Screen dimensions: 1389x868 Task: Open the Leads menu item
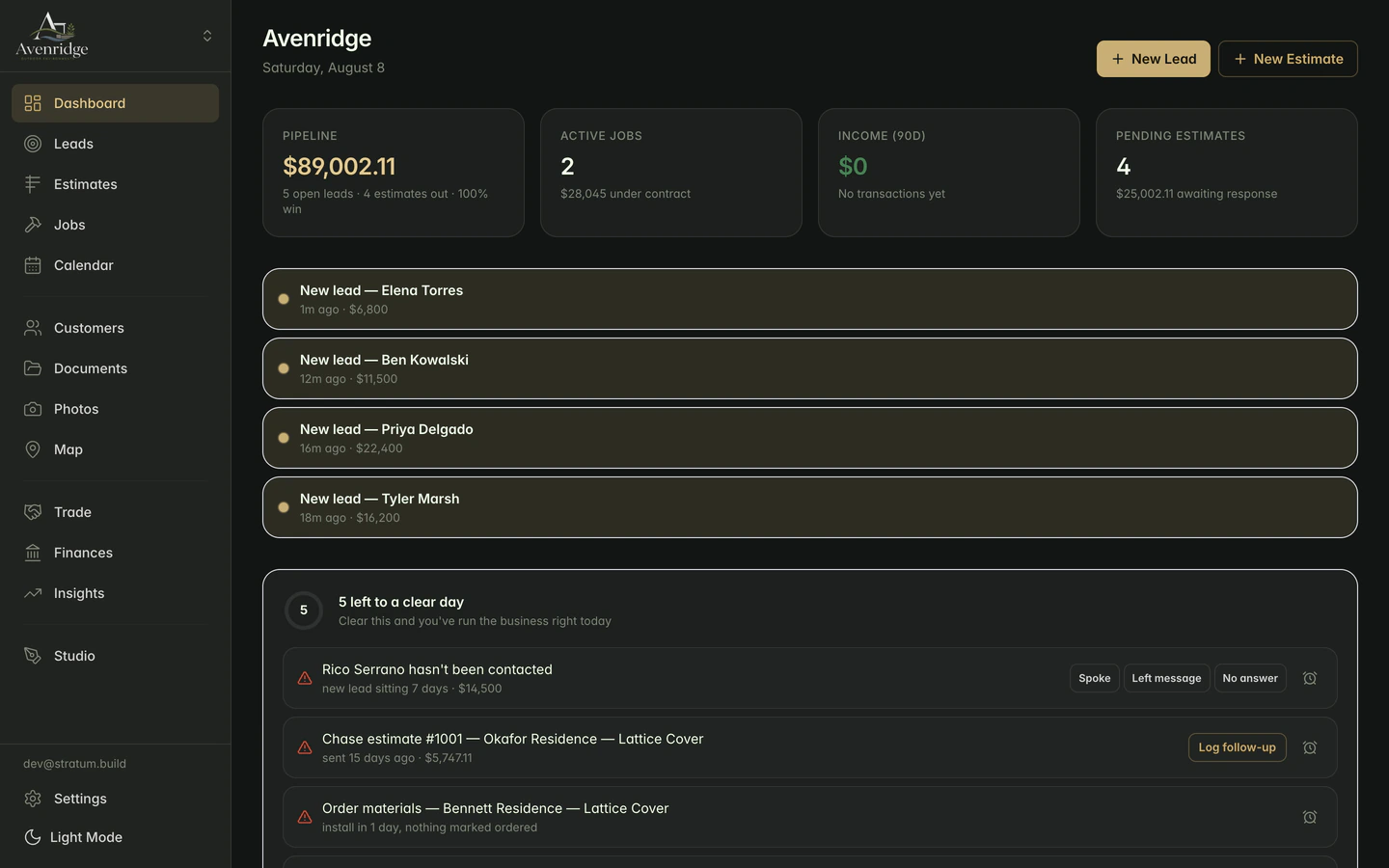116,144
